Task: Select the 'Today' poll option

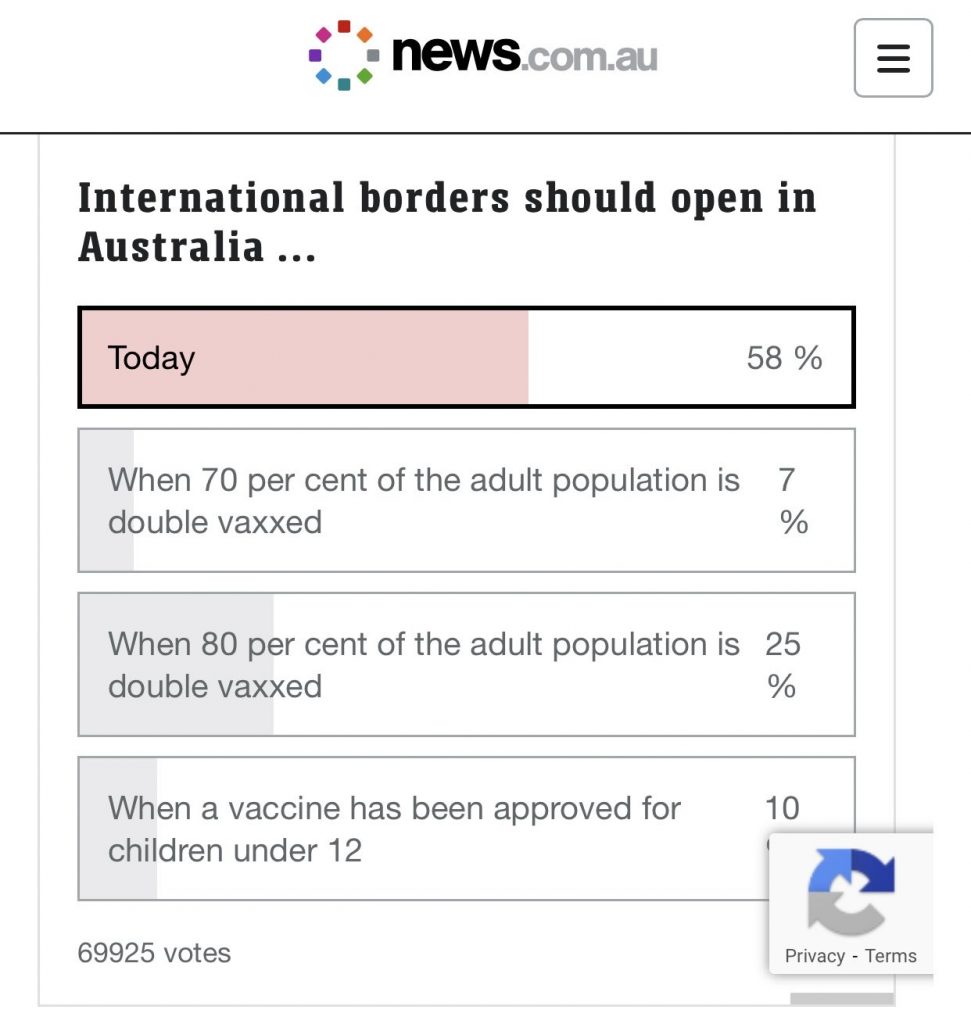Action: pyautogui.click(x=466, y=357)
